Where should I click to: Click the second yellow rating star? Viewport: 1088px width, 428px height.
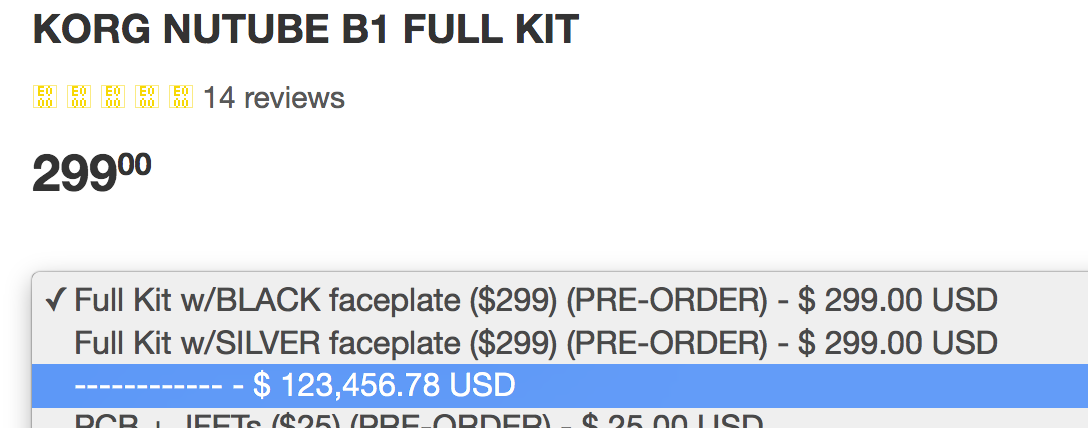(x=78, y=96)
